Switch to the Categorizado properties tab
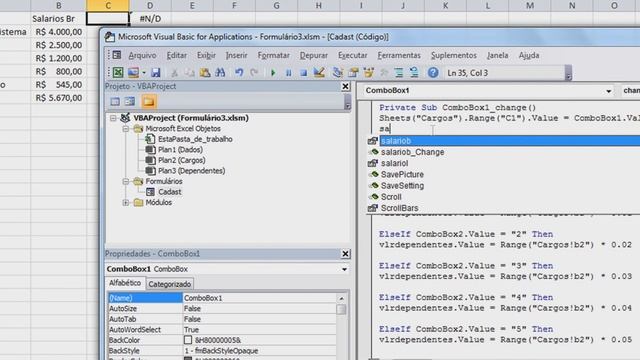This screenshot has height=360, width=640. [x=169, y=284]
